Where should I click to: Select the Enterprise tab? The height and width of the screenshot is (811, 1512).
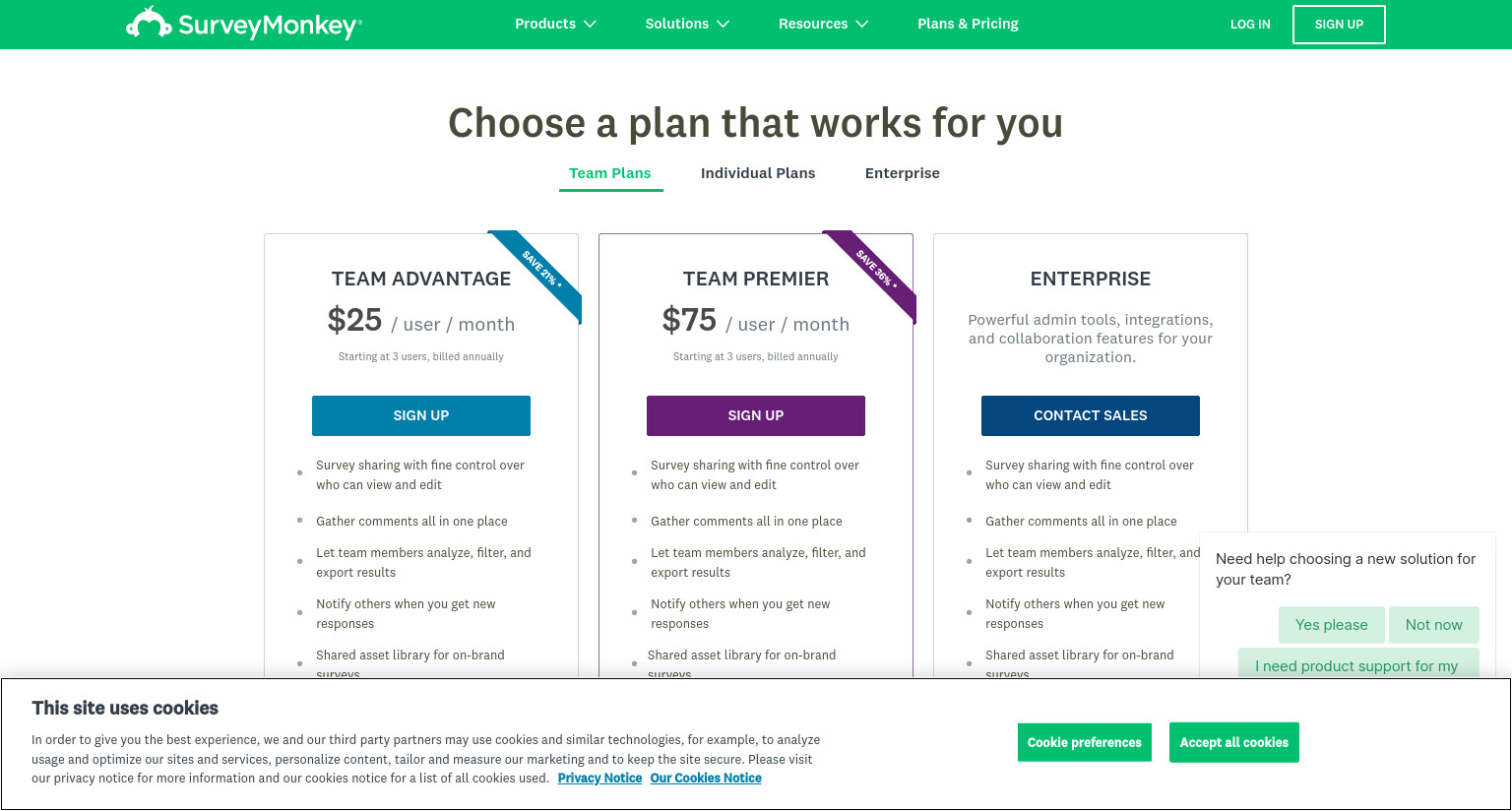903,173
